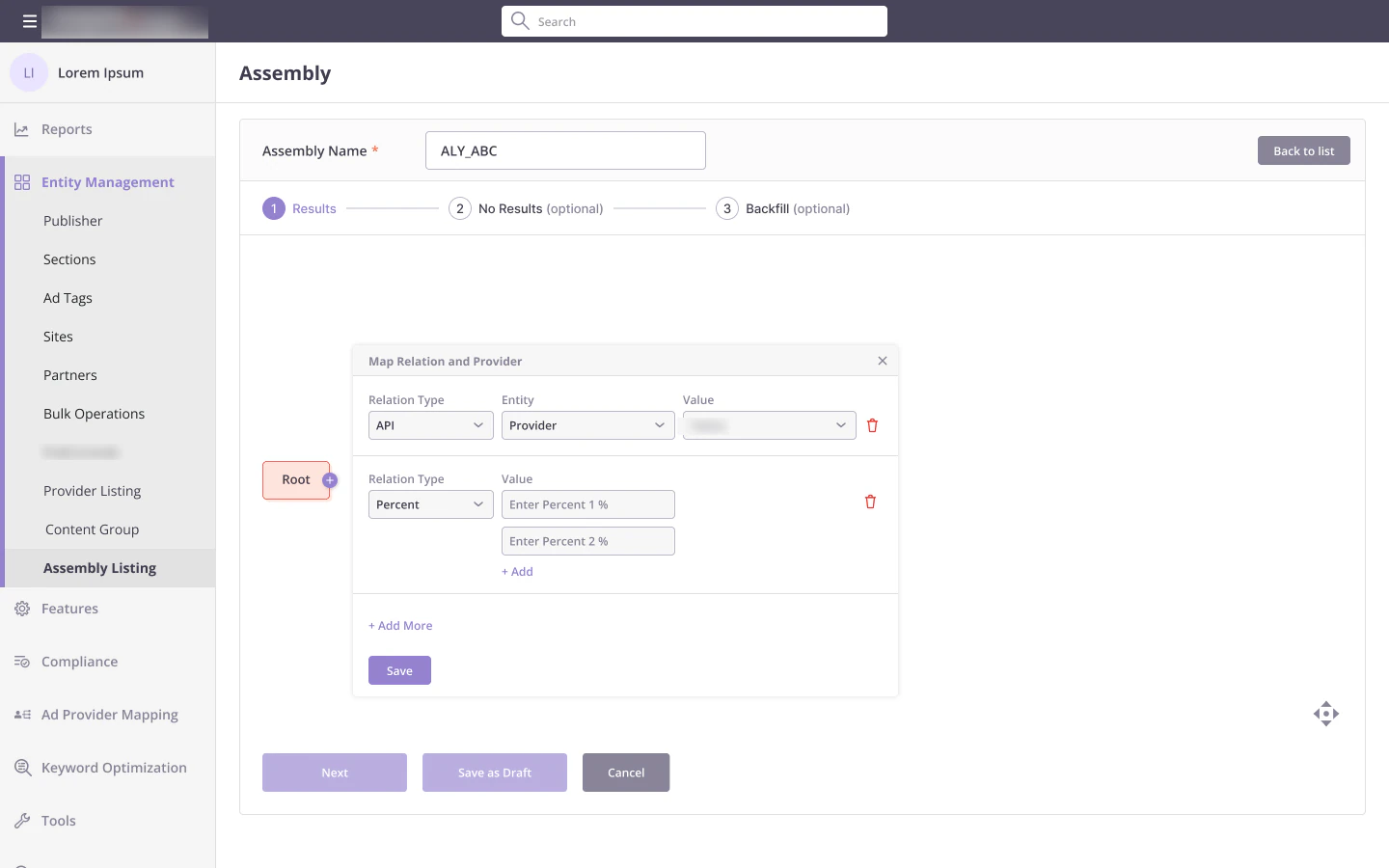Click the Compliance icon in sidebar
The image size is (1389, 868).
point(22,662)
